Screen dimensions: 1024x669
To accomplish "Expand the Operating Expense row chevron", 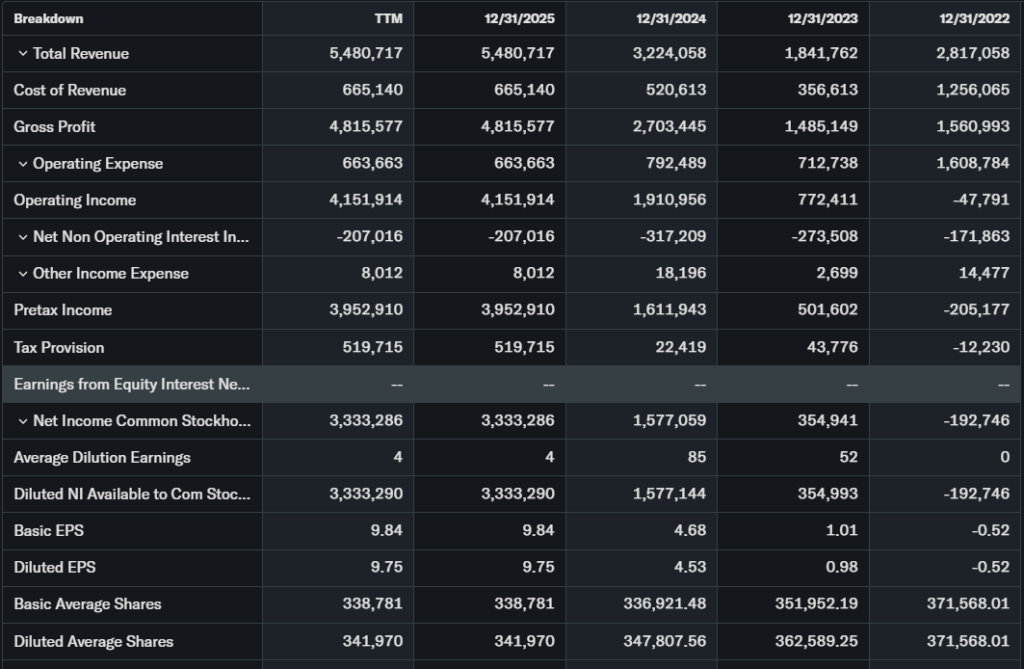I will pos(22,164).
